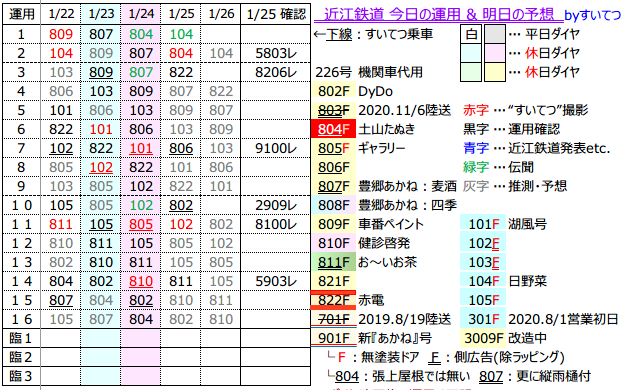Select red underlined 102 in row 8
The image size is (628, 390).
pos(101,167)
